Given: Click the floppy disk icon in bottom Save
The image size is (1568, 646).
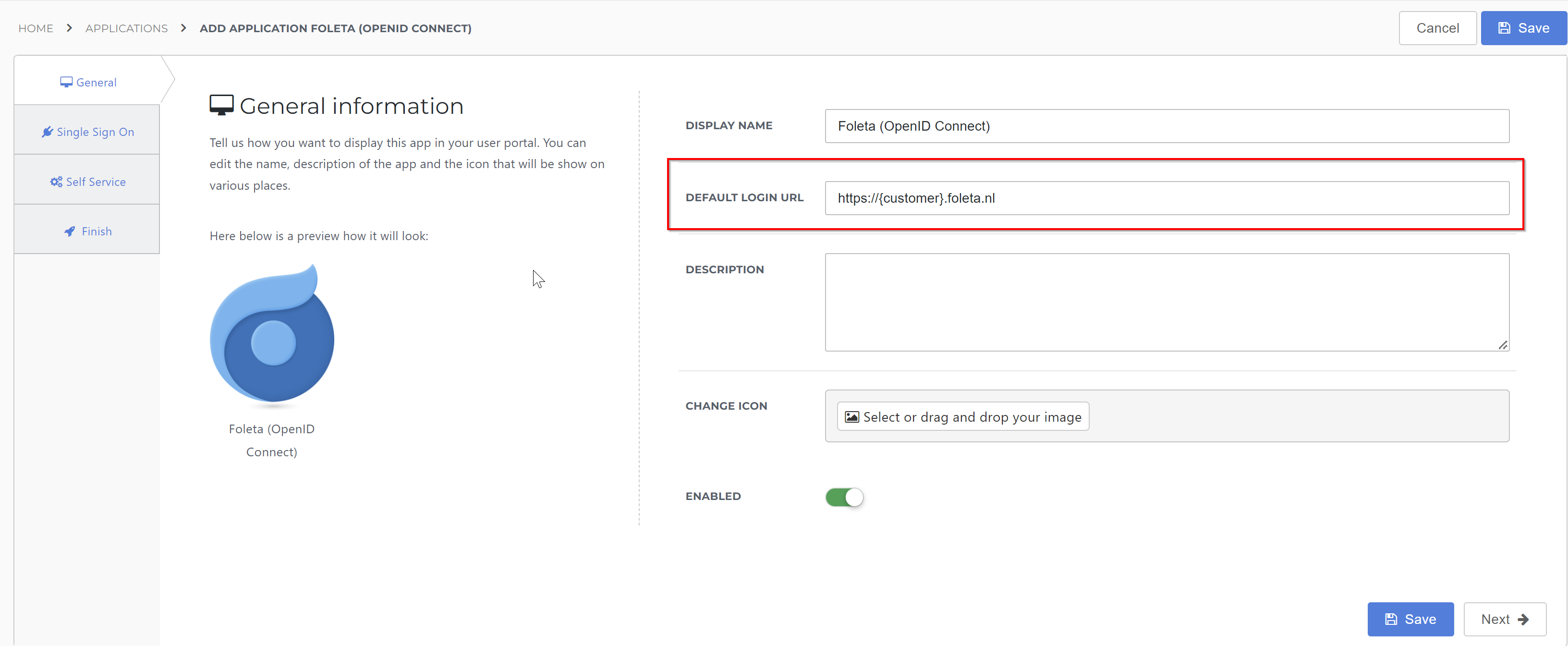Looking at the screenshot, I should tap(1391, 619).
